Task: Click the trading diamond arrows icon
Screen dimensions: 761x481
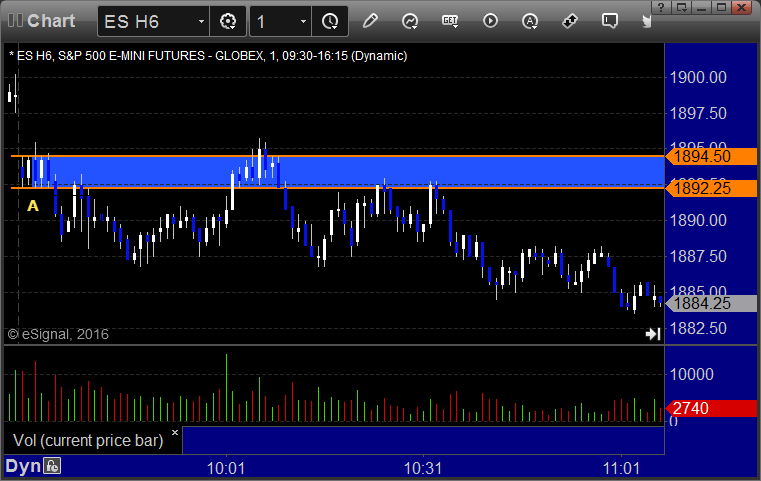Action: (570, 21)
